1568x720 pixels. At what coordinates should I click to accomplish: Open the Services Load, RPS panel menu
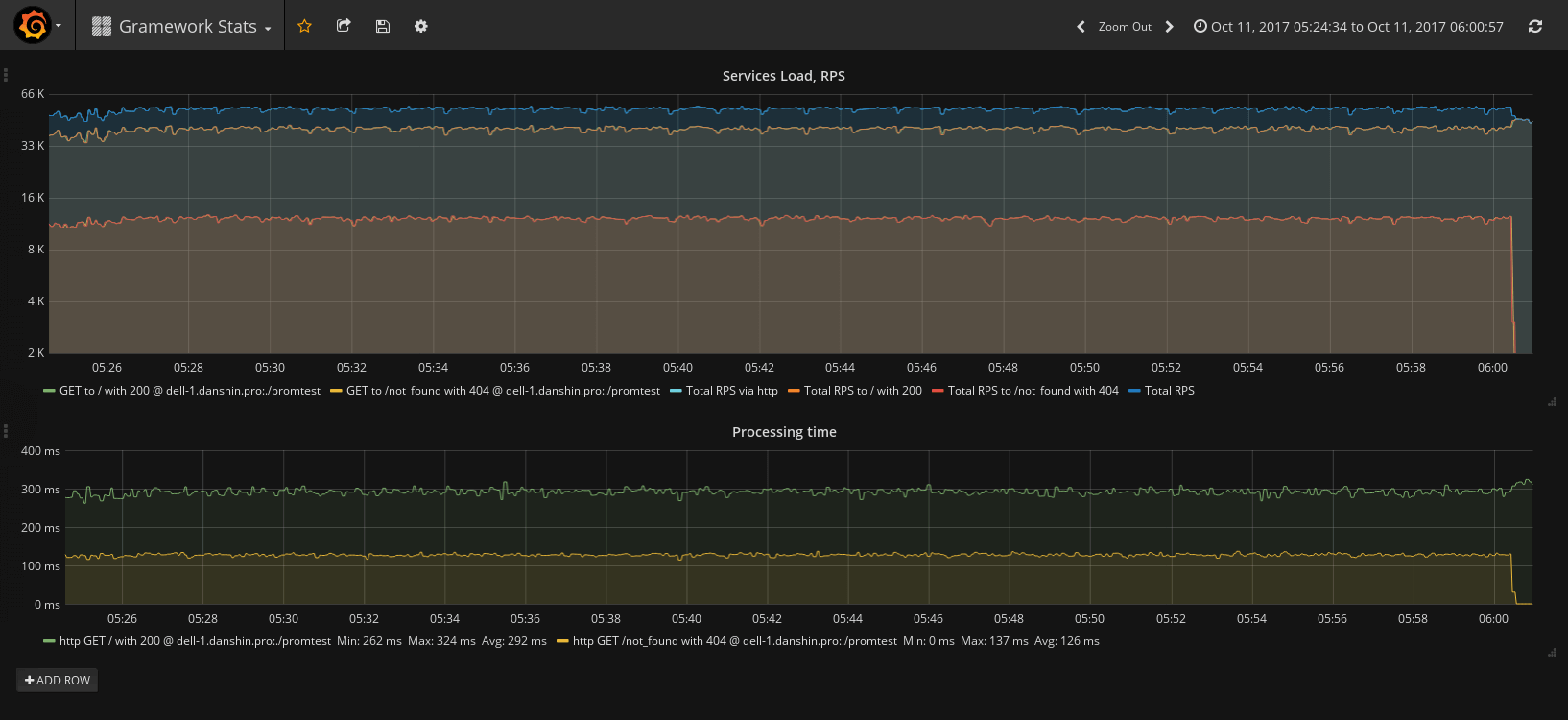click(x=783, y=76)
